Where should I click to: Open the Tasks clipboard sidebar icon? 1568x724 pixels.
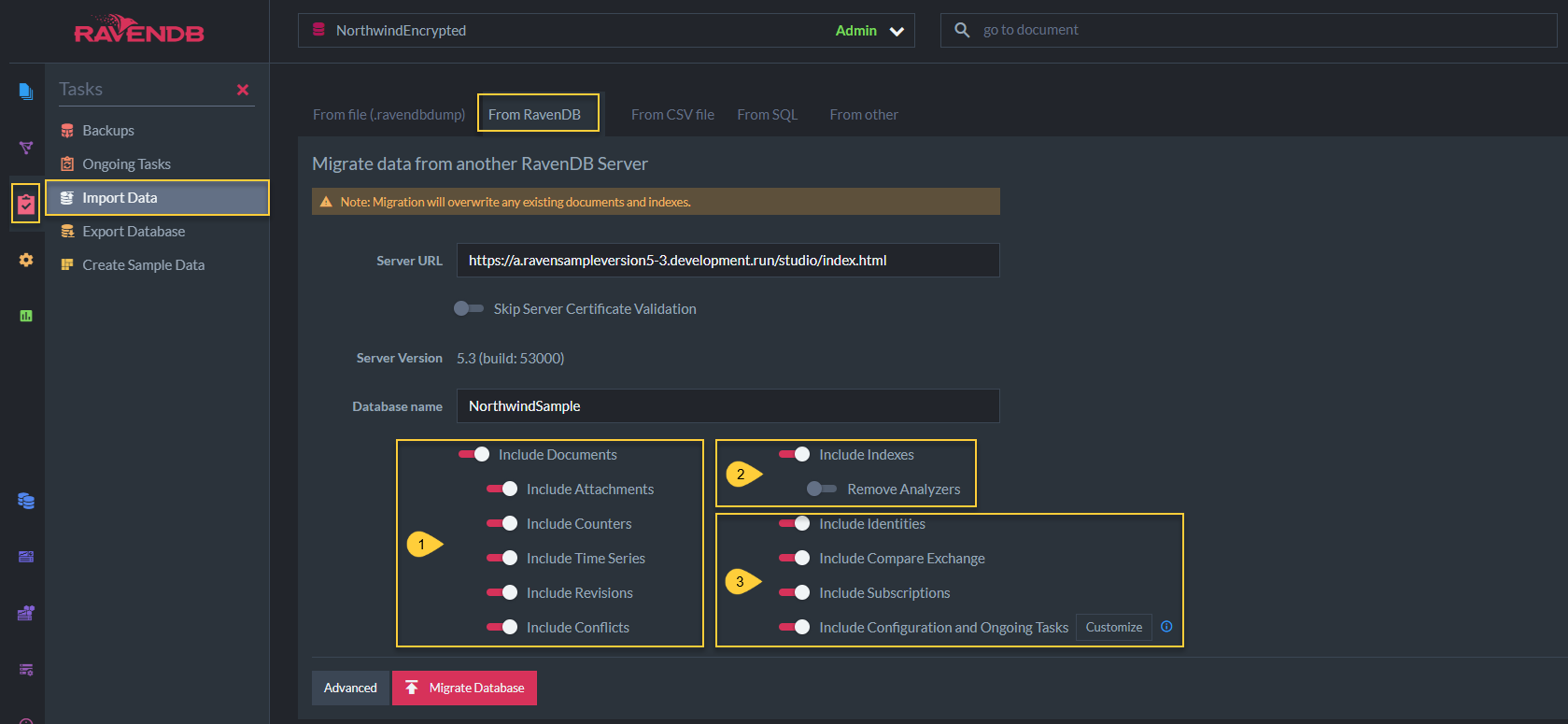click(26, 204)
